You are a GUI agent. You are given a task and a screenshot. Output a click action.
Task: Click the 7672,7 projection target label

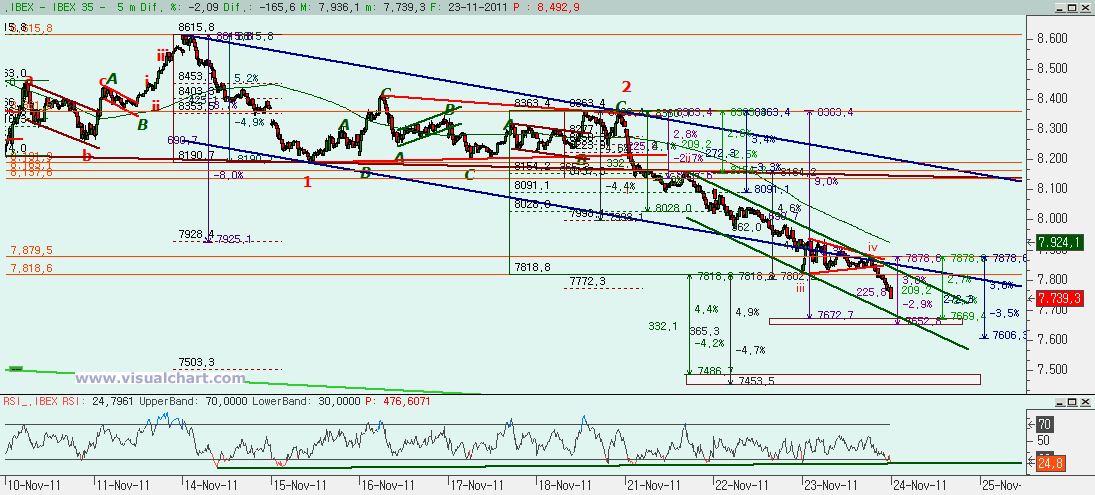pyautogui.click(x=835, y=316)
